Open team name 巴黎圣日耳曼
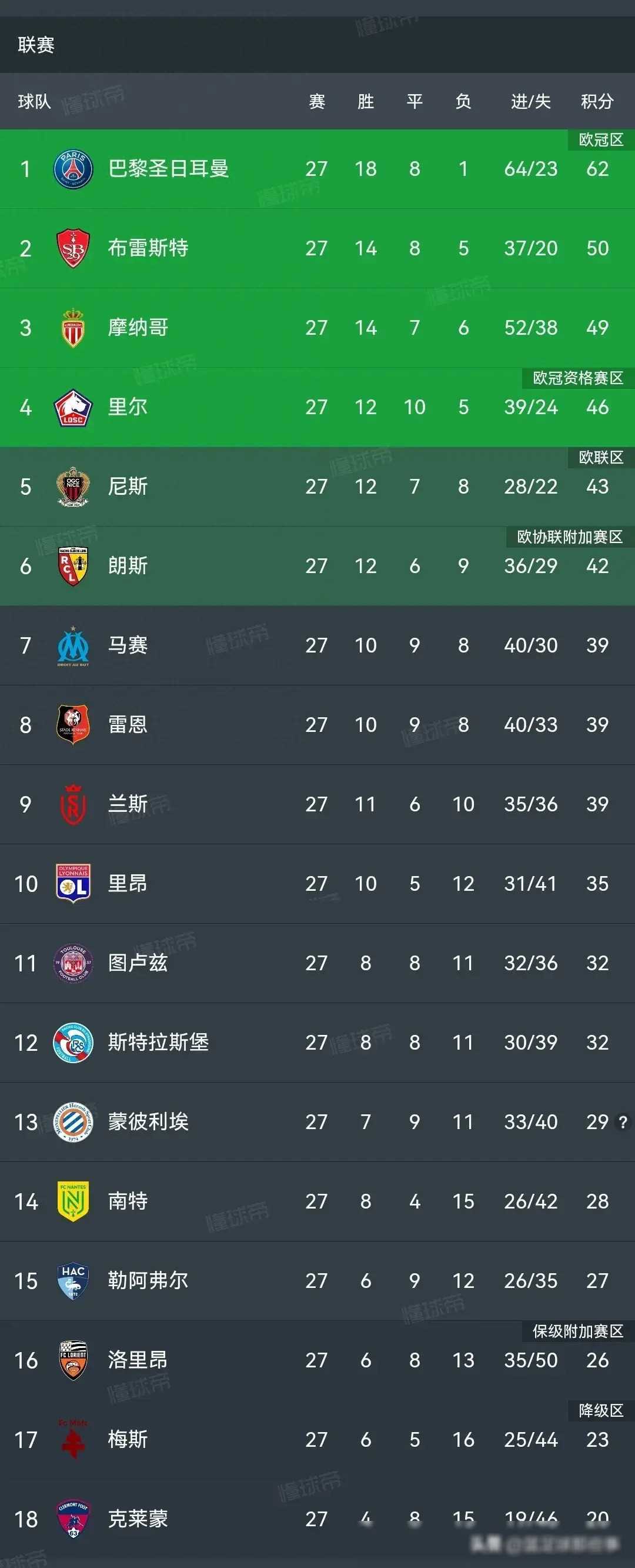 pos(168,169)
